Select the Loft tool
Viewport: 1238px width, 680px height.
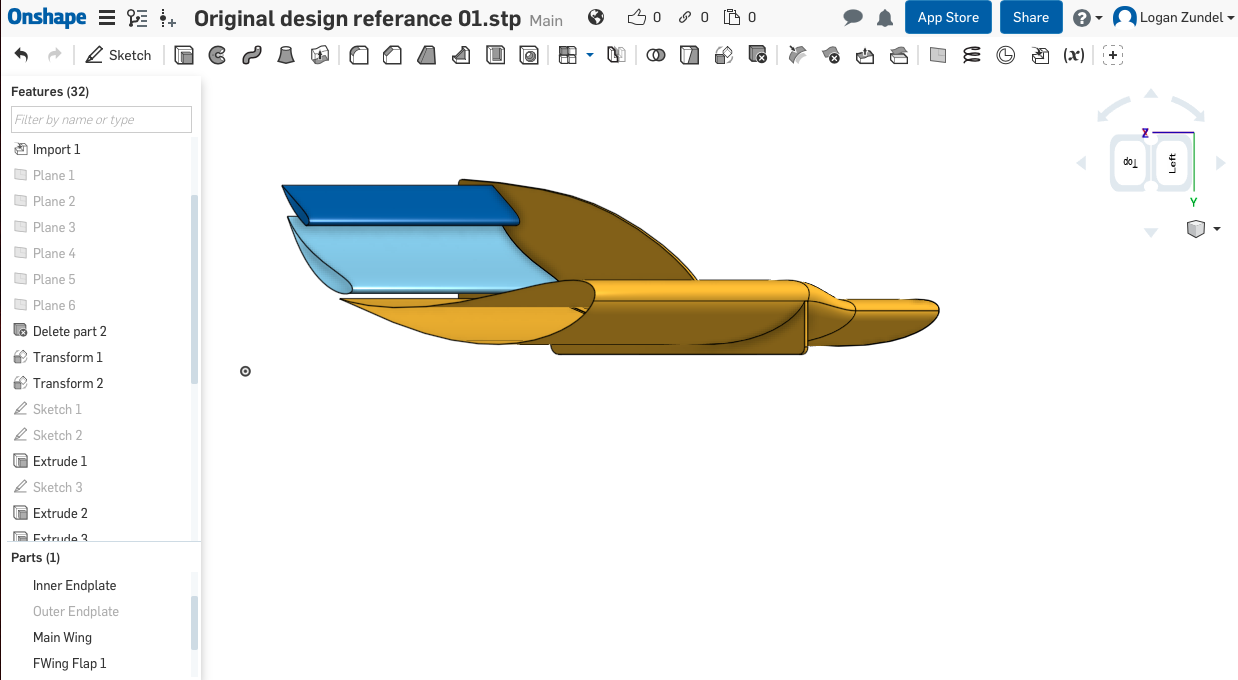coord(286,55)
